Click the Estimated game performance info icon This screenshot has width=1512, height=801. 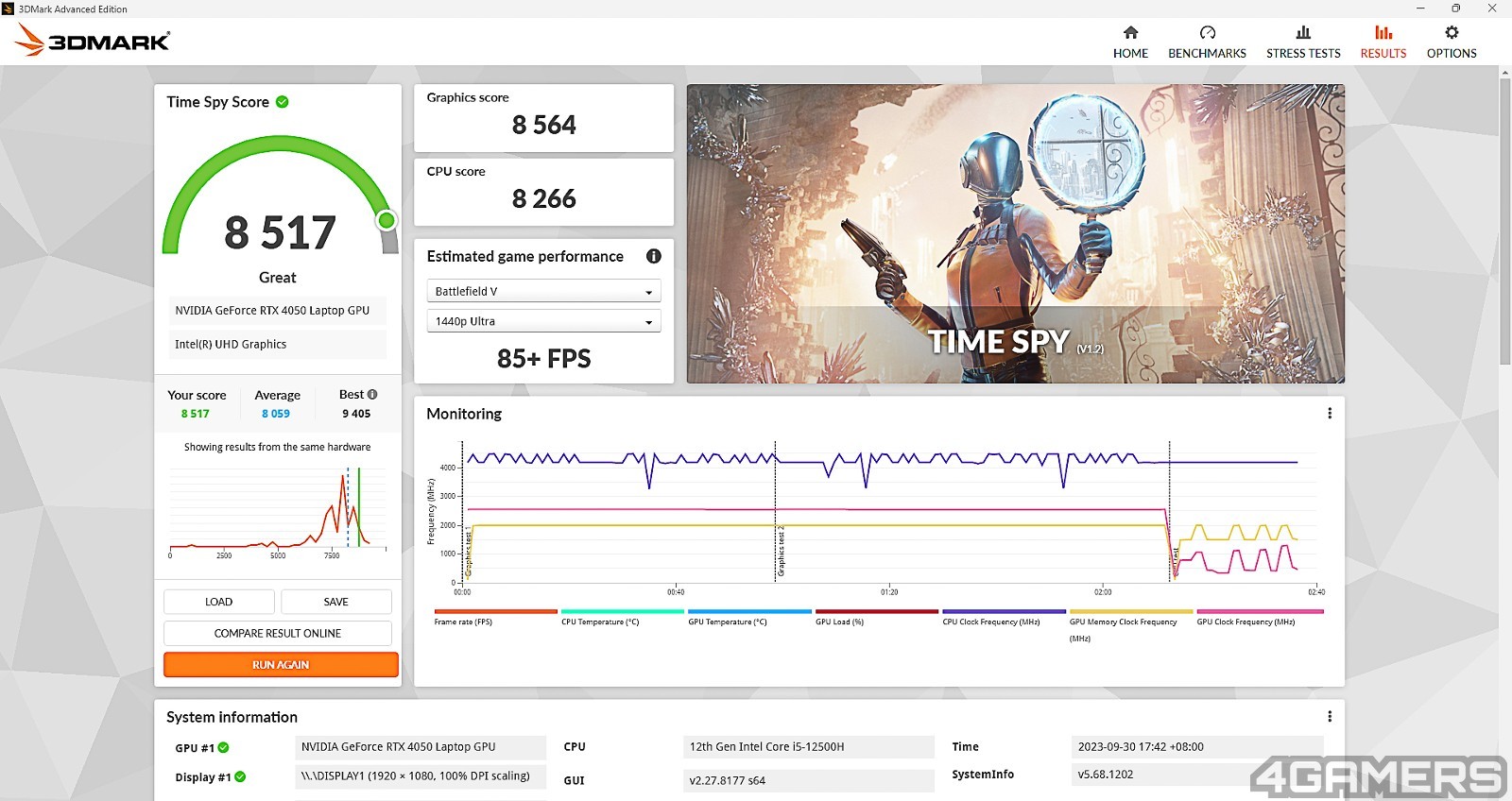pos(653,256)
